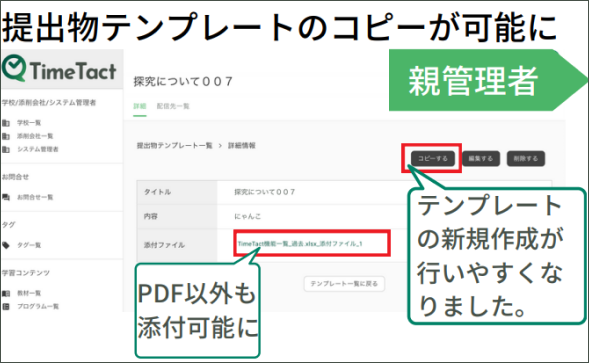Go to 提出物テンプレート一覧 breadcrumb
The width and height of the screenshot is (589, 363).
click(175, 145)
